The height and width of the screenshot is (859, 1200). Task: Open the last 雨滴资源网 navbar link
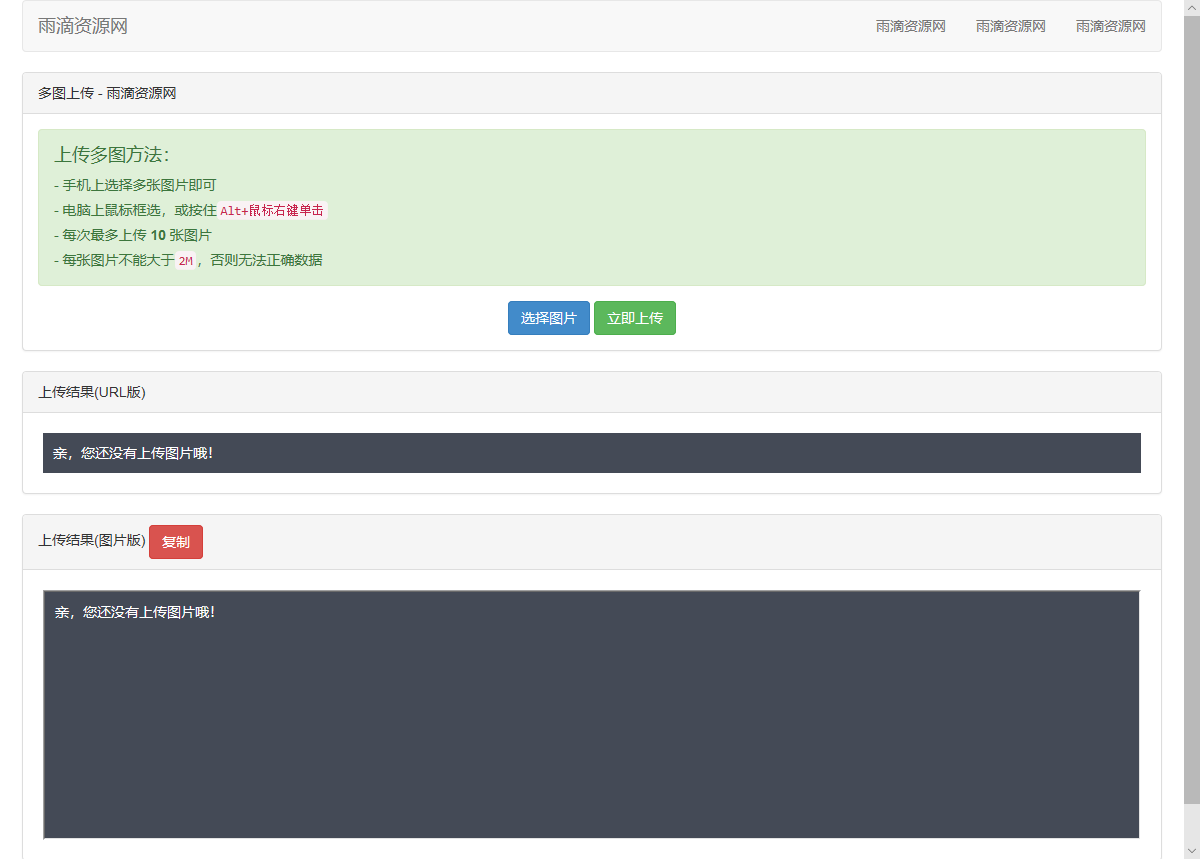click(1110, 26)
